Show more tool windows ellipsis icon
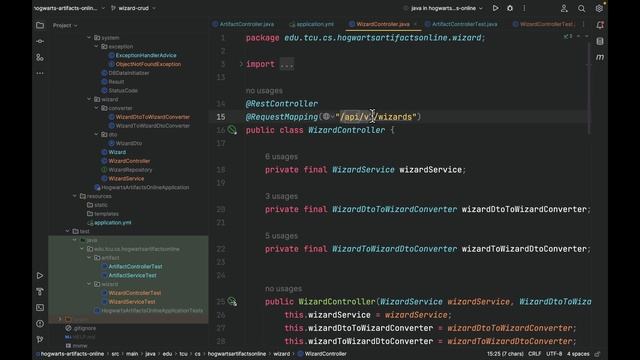The height and width of the screenshot is (360, 640). point(40,73)
